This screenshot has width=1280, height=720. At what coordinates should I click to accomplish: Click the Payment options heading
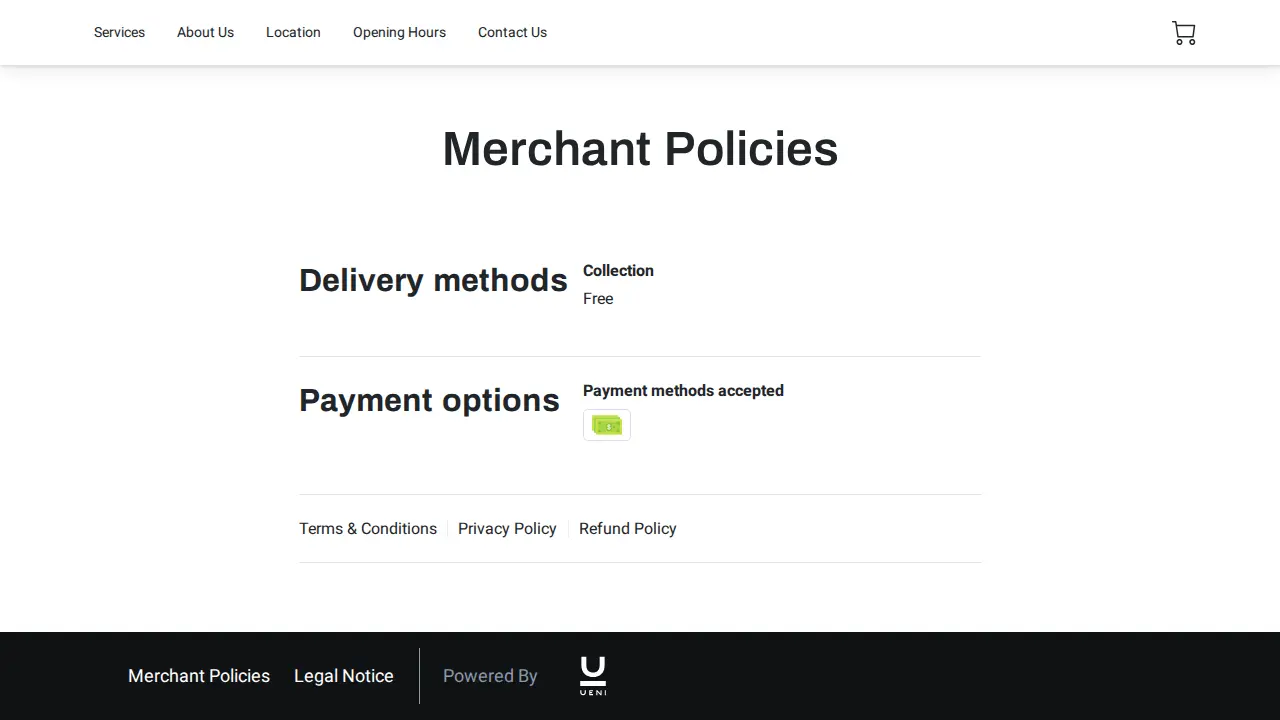(429, 400)
